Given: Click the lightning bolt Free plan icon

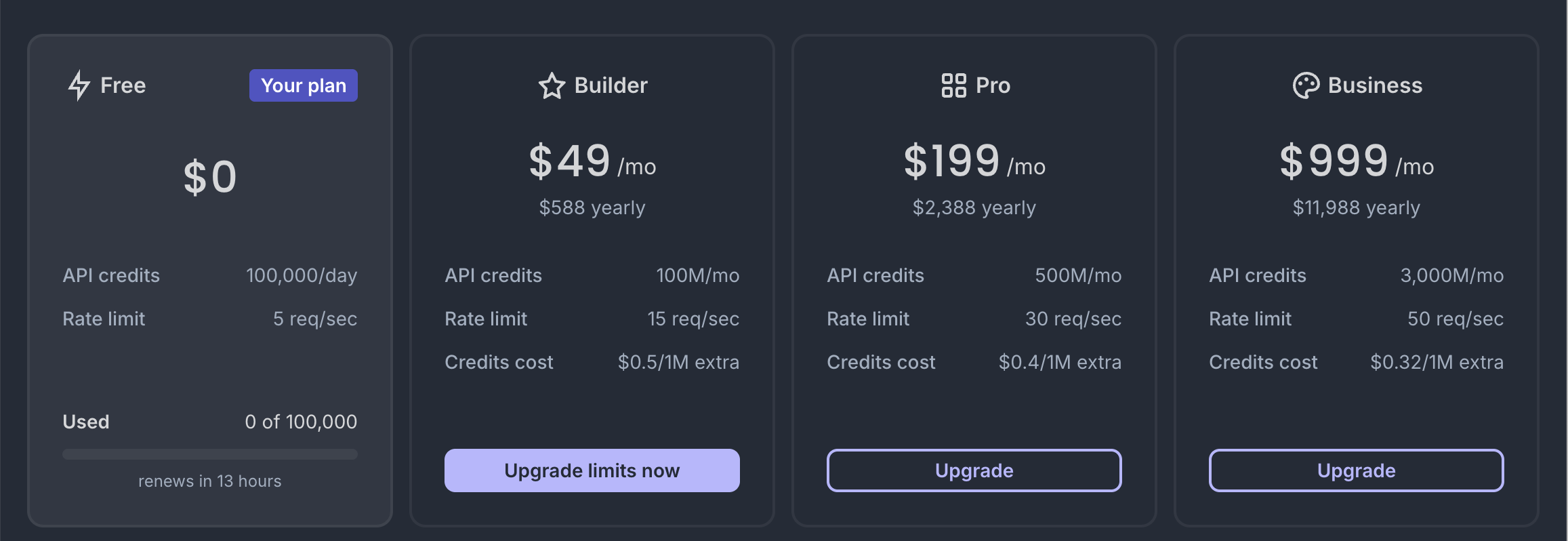Looking at the screenshot, I should pyautogui.click(x=79, y=85).
